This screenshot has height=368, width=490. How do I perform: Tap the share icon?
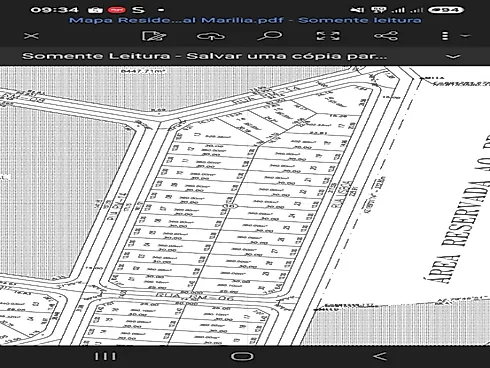(386, 36)
